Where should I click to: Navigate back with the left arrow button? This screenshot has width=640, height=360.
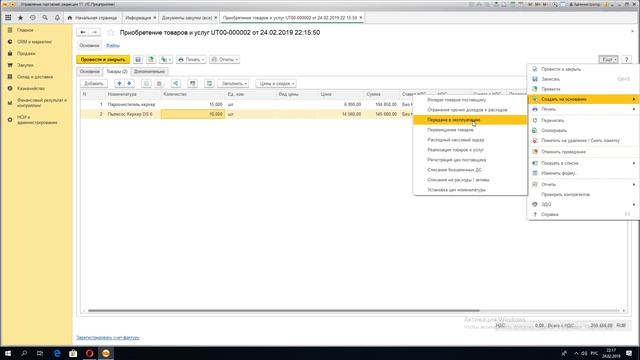click(x=83, y=32)
